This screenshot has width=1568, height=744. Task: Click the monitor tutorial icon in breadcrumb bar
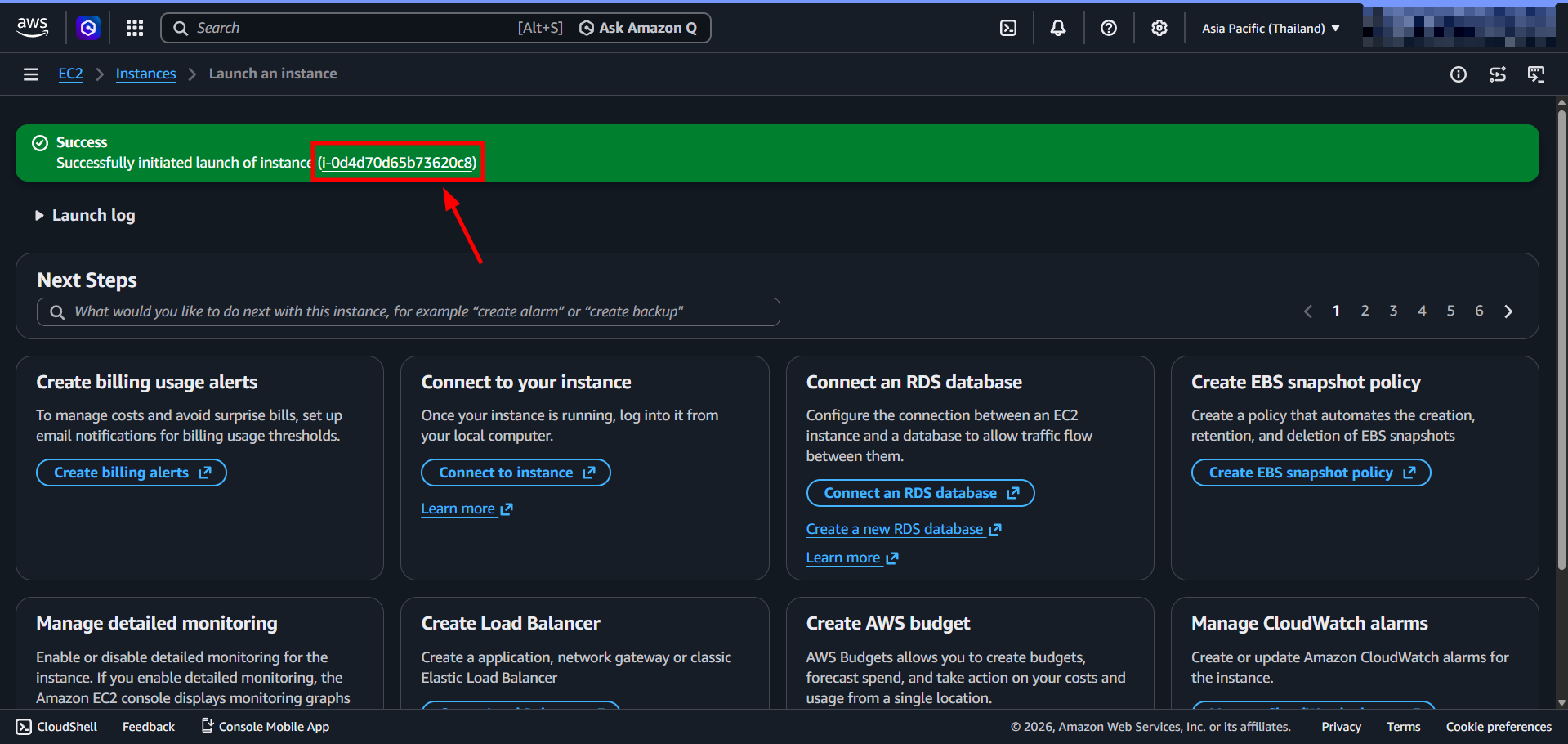(1536, 74)
